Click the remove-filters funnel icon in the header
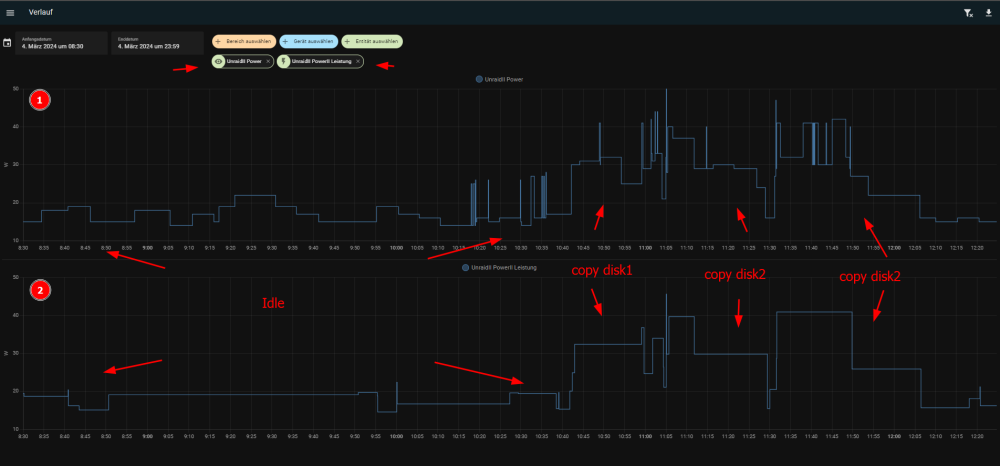 (967, 13)
